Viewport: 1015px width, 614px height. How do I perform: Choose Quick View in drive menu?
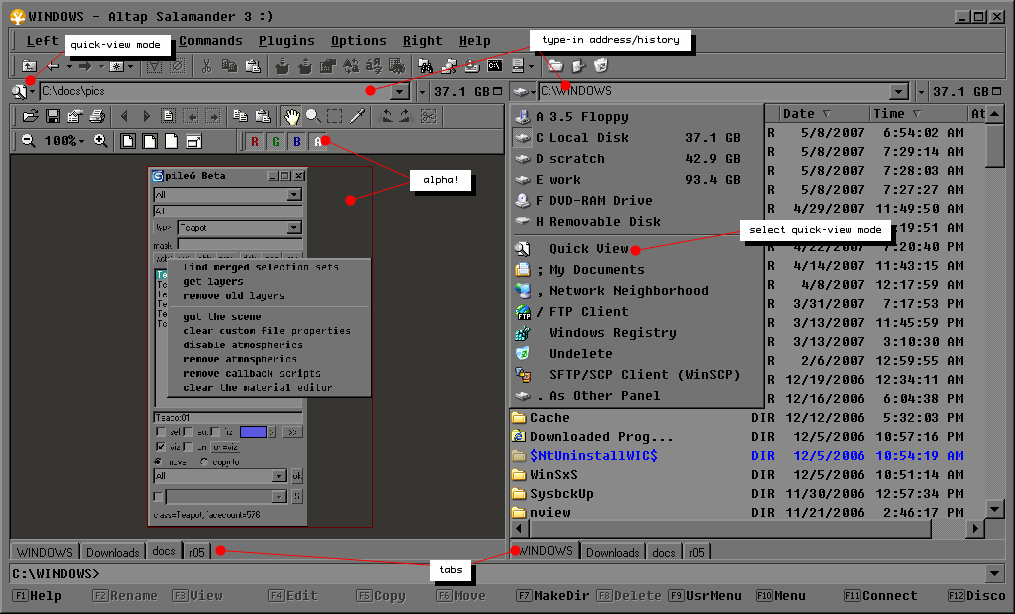[636, 248]
